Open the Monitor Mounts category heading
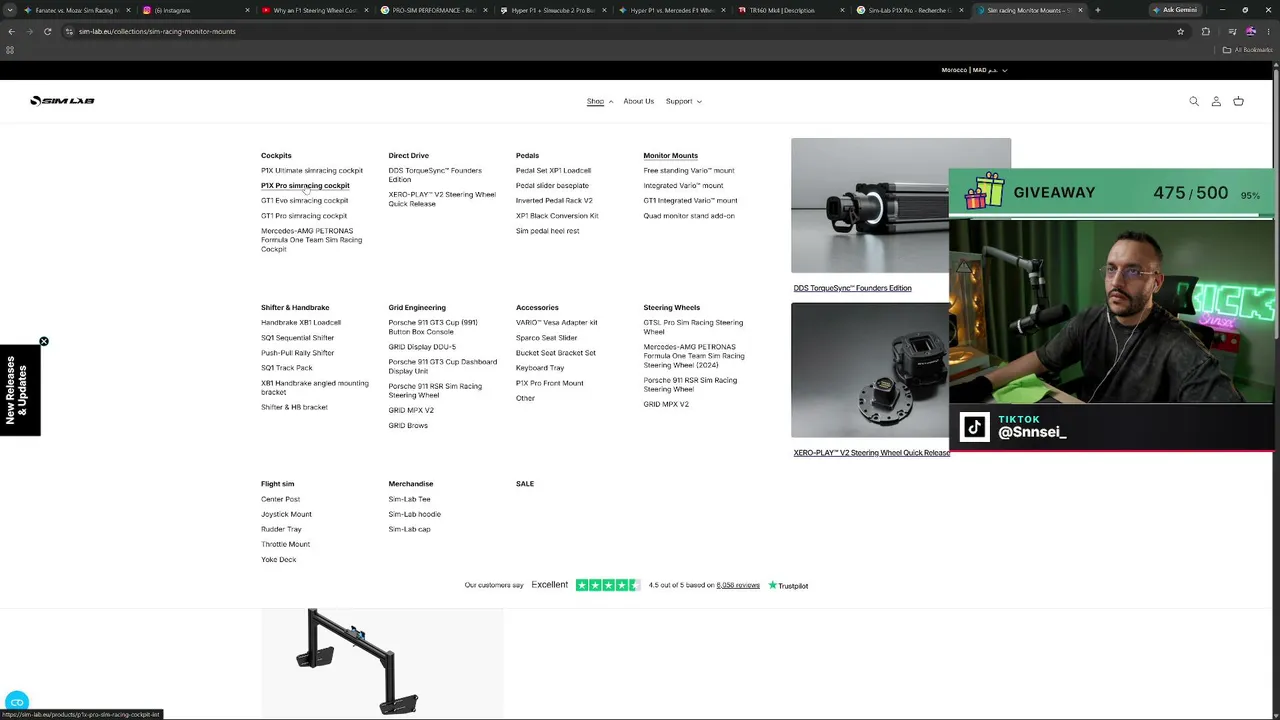Screen dimensions: 1280x720 pos(670,156)
